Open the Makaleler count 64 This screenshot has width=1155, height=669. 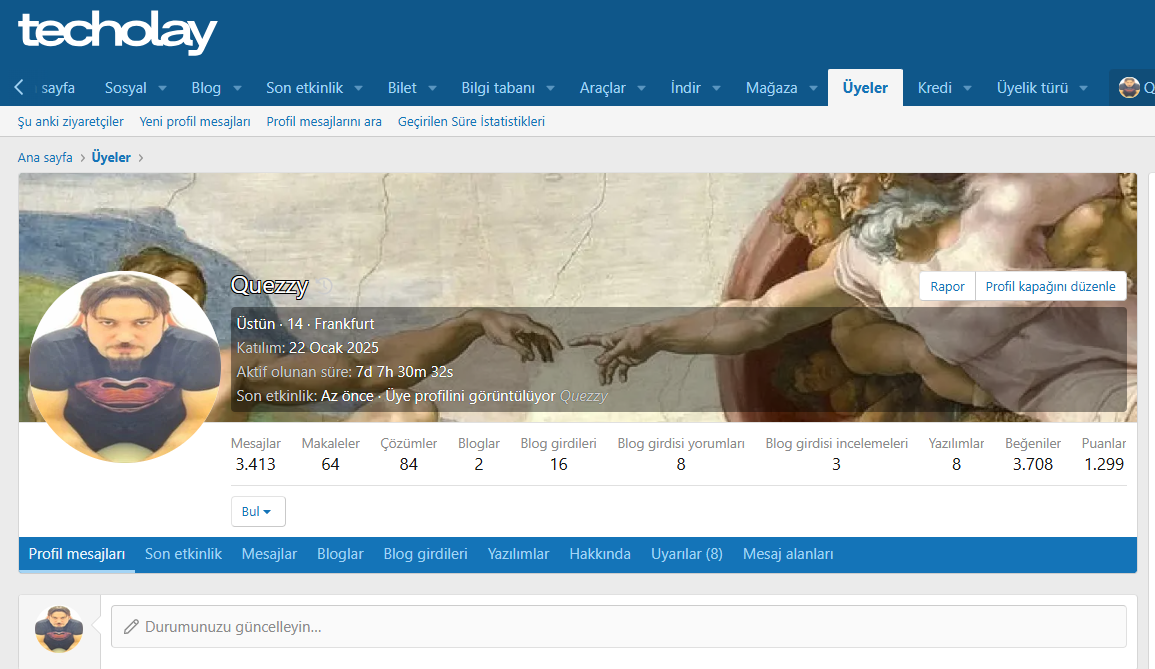click(330, 464)
